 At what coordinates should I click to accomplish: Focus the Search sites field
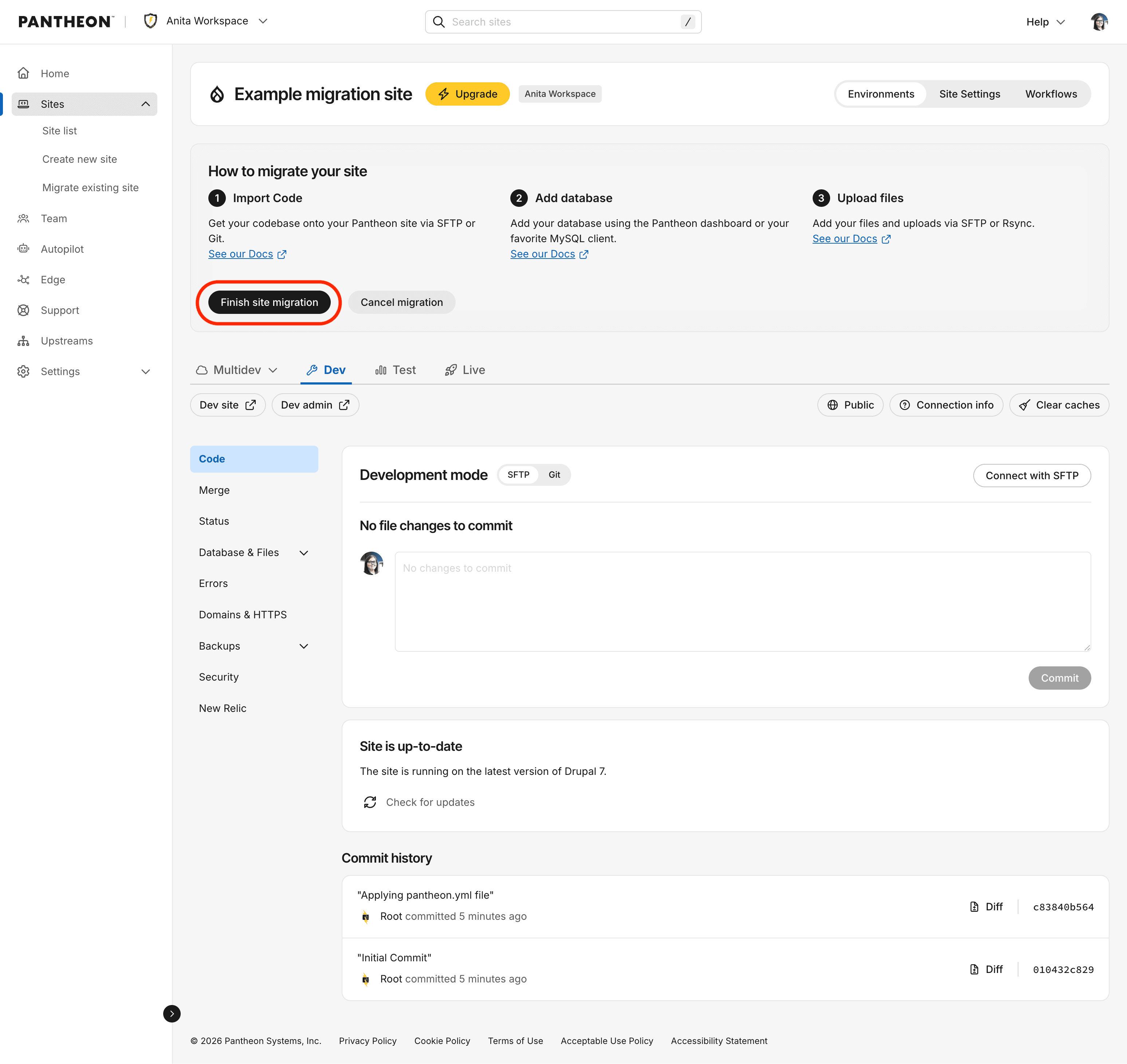pyautogui.click(x=563, y=21)
